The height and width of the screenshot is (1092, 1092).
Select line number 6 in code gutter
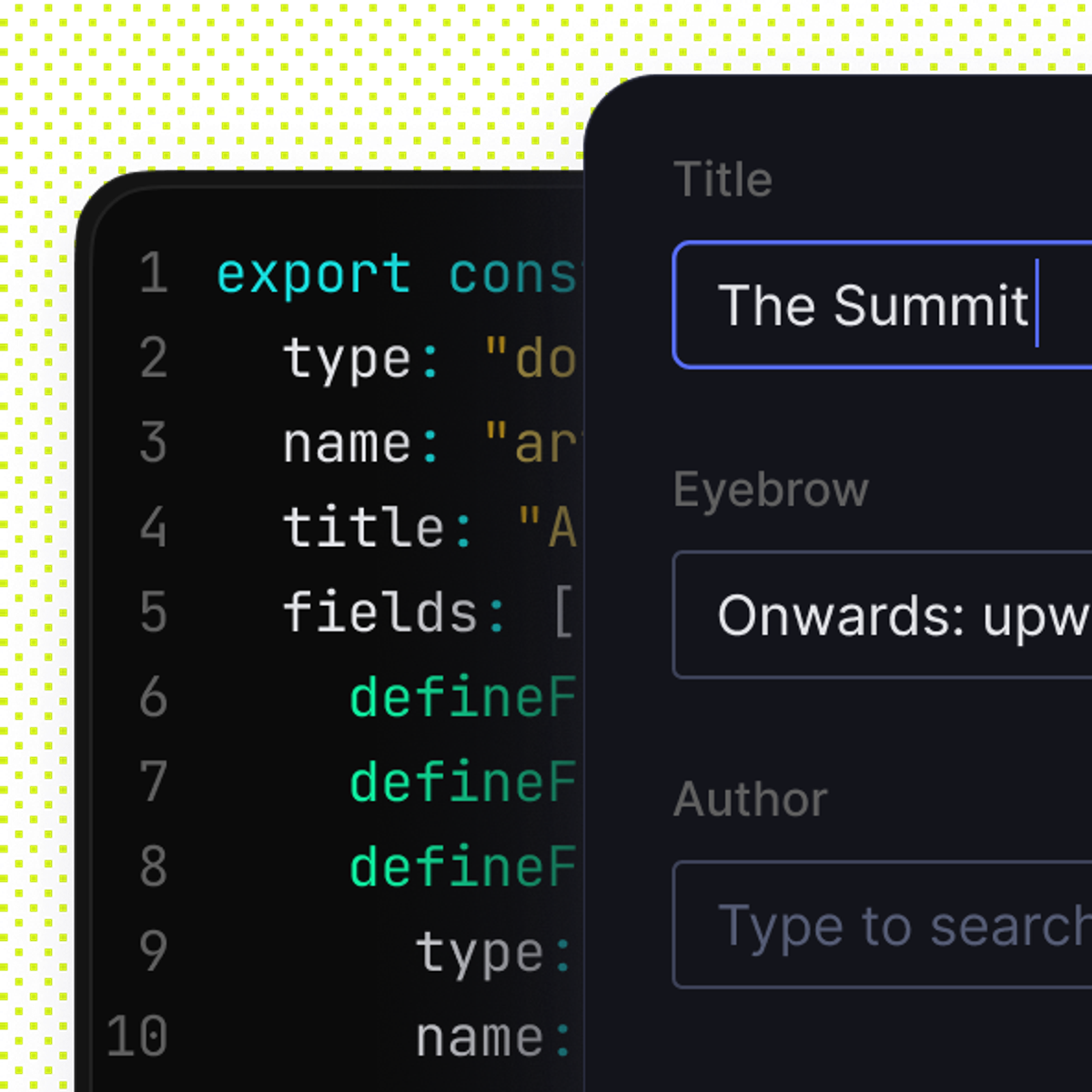point(154,698)
